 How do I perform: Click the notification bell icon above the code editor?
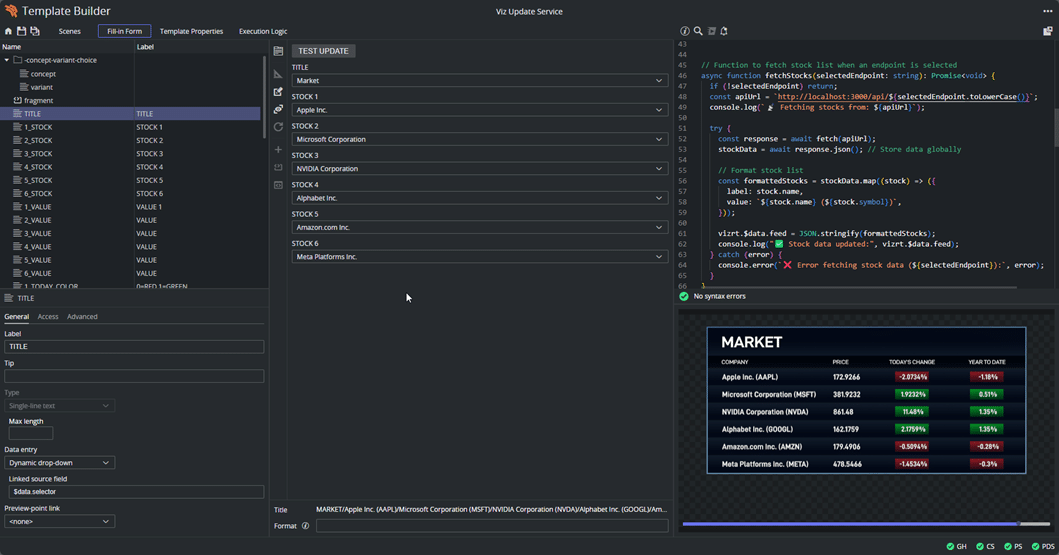click(x=724, y=31)
